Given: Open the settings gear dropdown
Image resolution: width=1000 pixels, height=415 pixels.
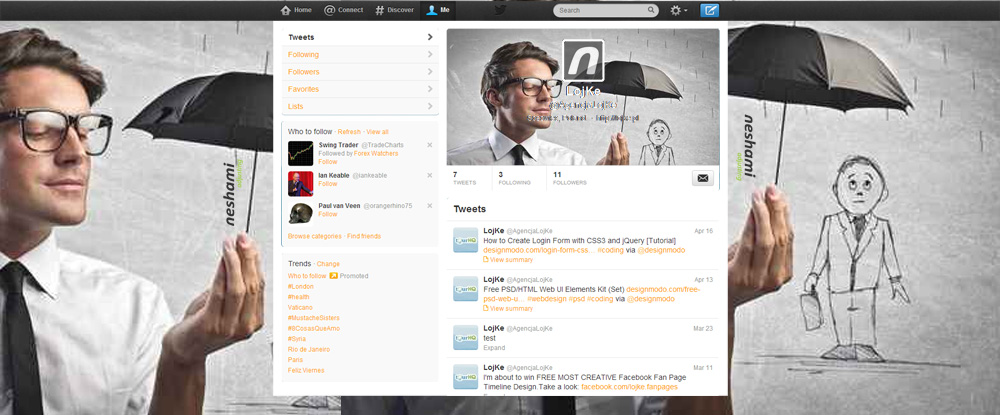Looking at the screenshot, I should tap(679, 10).
